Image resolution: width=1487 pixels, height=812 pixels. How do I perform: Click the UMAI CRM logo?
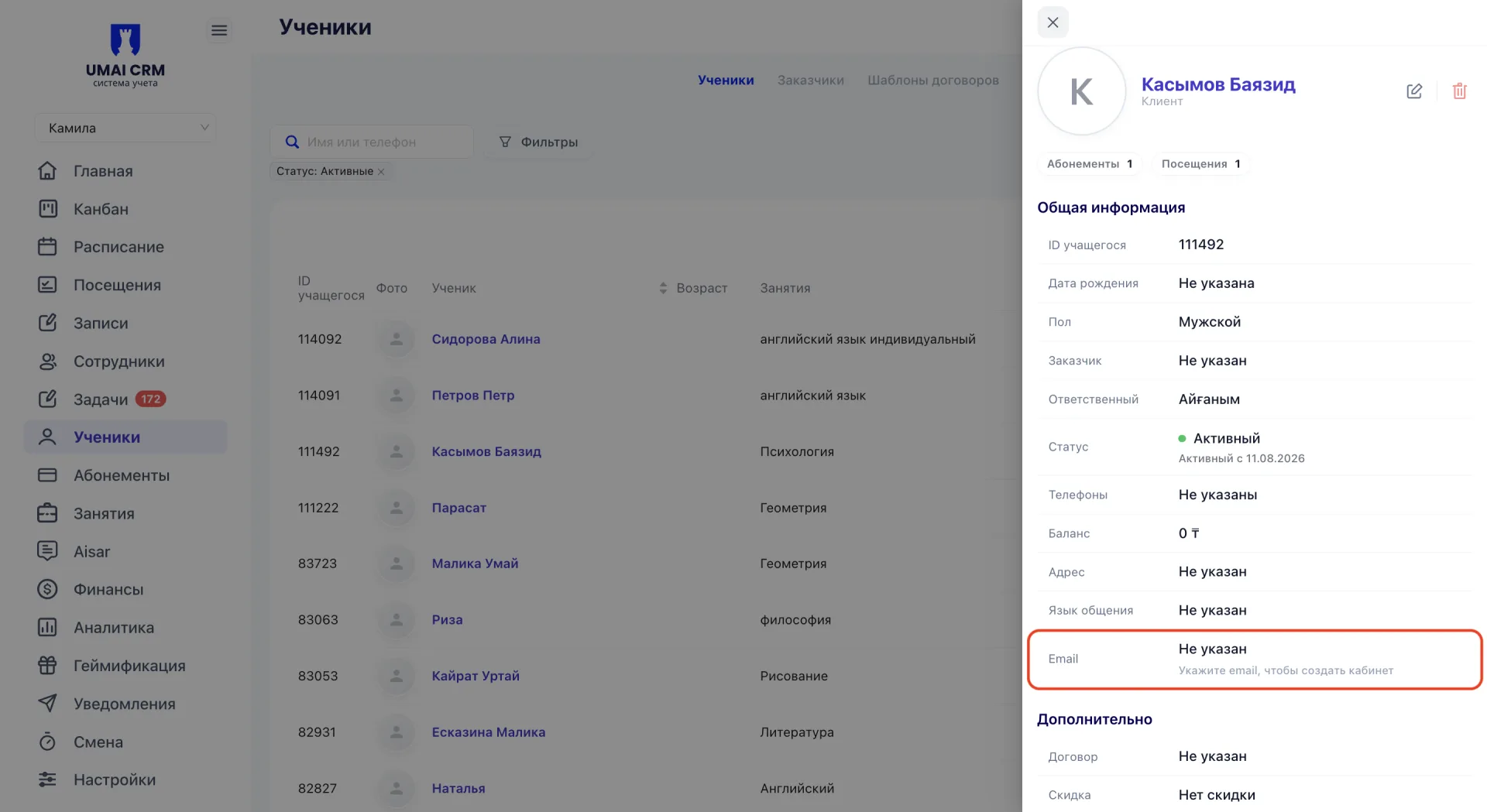tap(125, 54)
